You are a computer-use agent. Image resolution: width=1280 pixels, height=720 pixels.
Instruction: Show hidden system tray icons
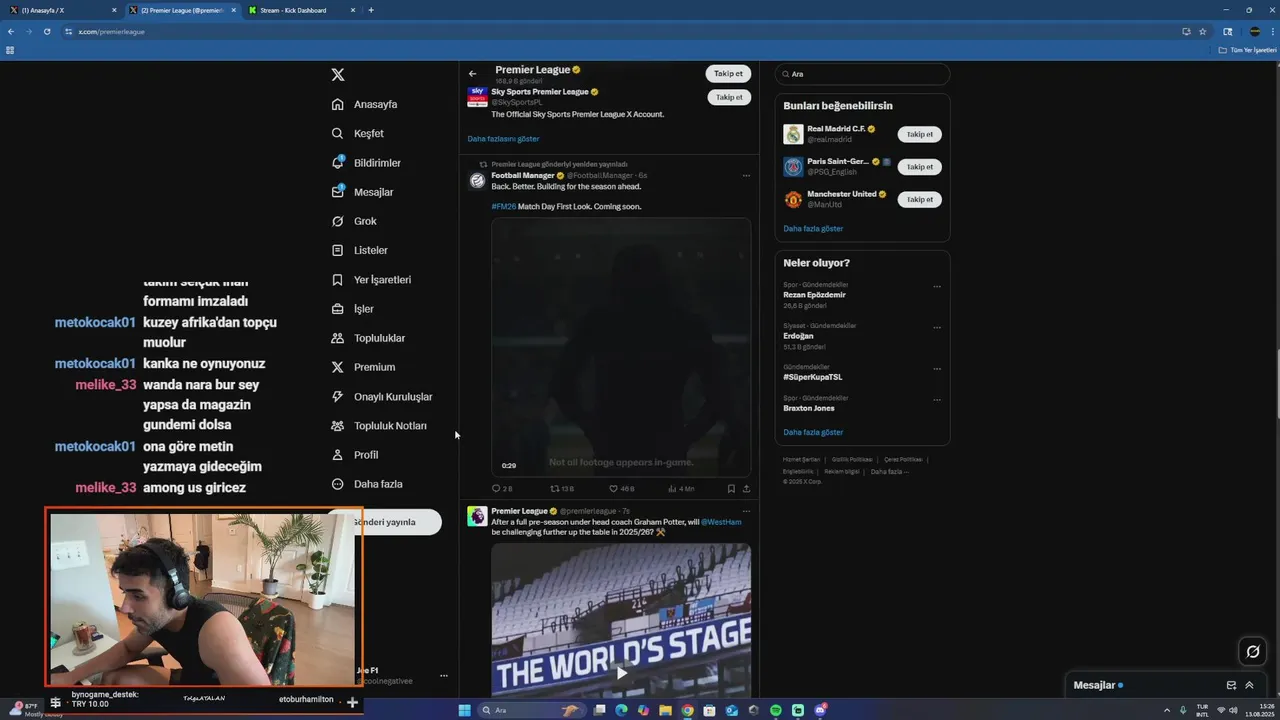click(x=1168, y=710)
